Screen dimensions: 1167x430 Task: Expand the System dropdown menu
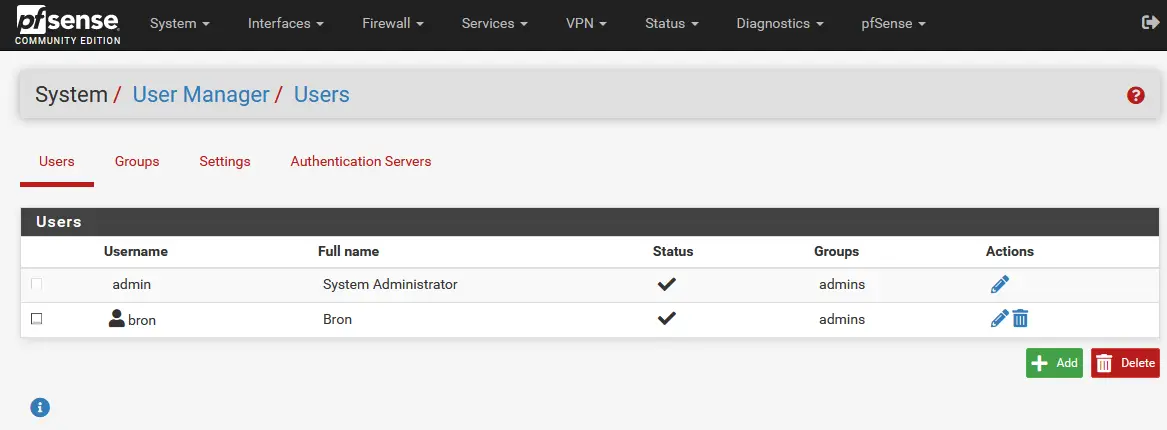click(x=179, y=23)
